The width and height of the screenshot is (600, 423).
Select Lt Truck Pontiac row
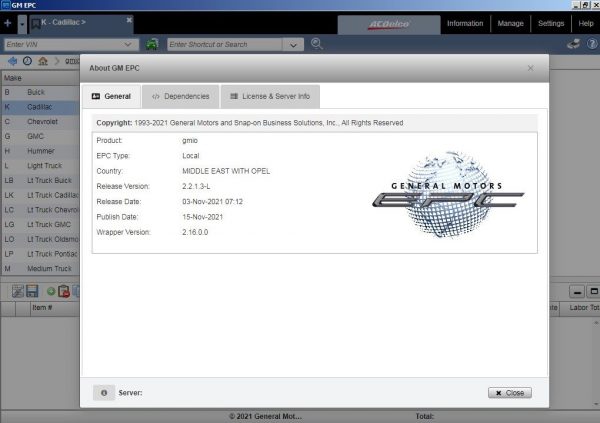[x=41, y=254]
